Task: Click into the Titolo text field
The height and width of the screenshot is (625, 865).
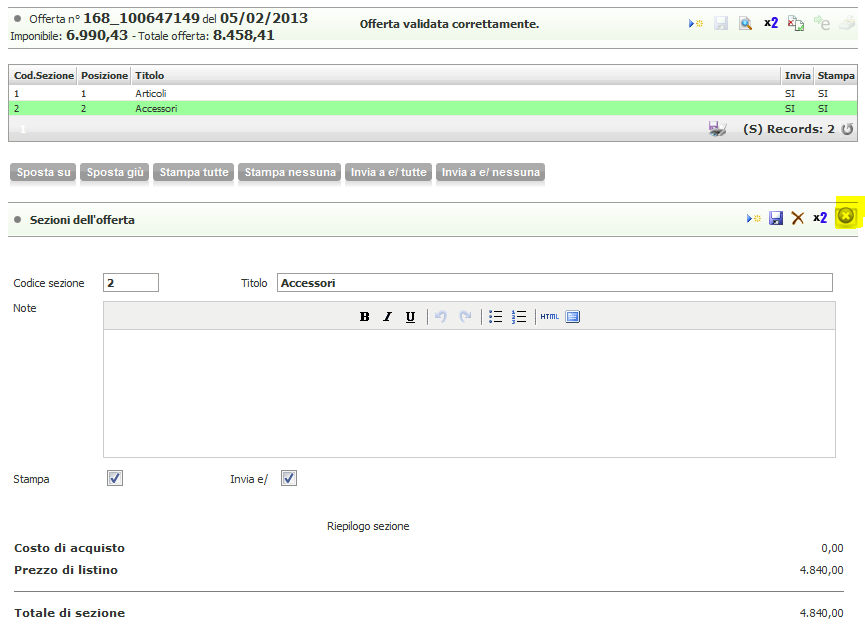Action: pyautogui.click(x=554, y=283)
